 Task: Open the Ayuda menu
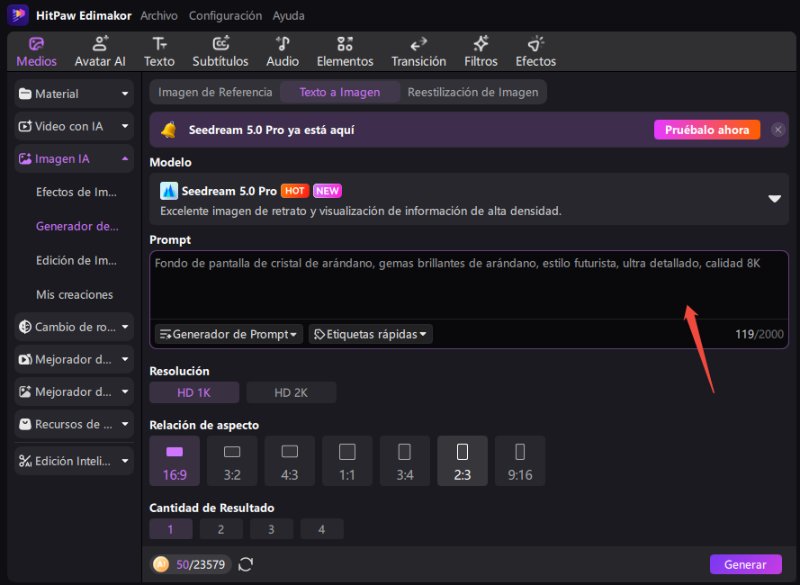[x=288, y=16]
